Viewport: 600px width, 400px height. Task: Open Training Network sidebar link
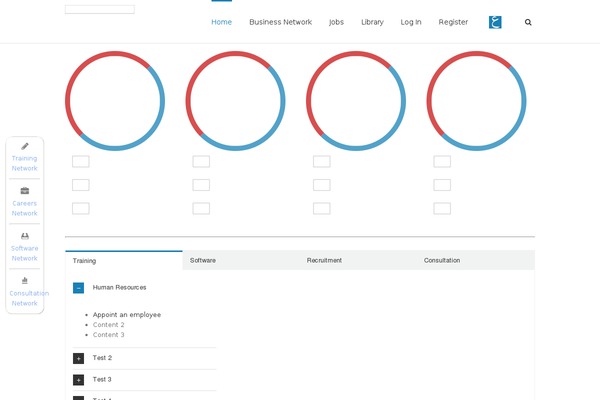[x=24, y=163]
